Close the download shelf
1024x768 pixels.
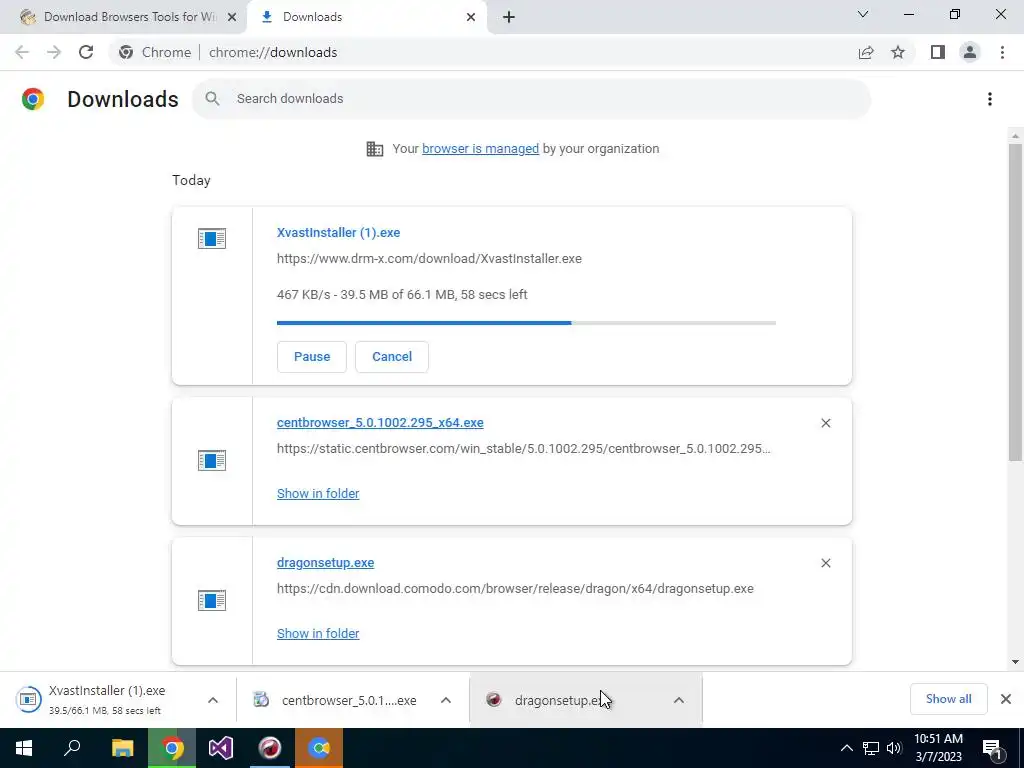point(1006,699)
